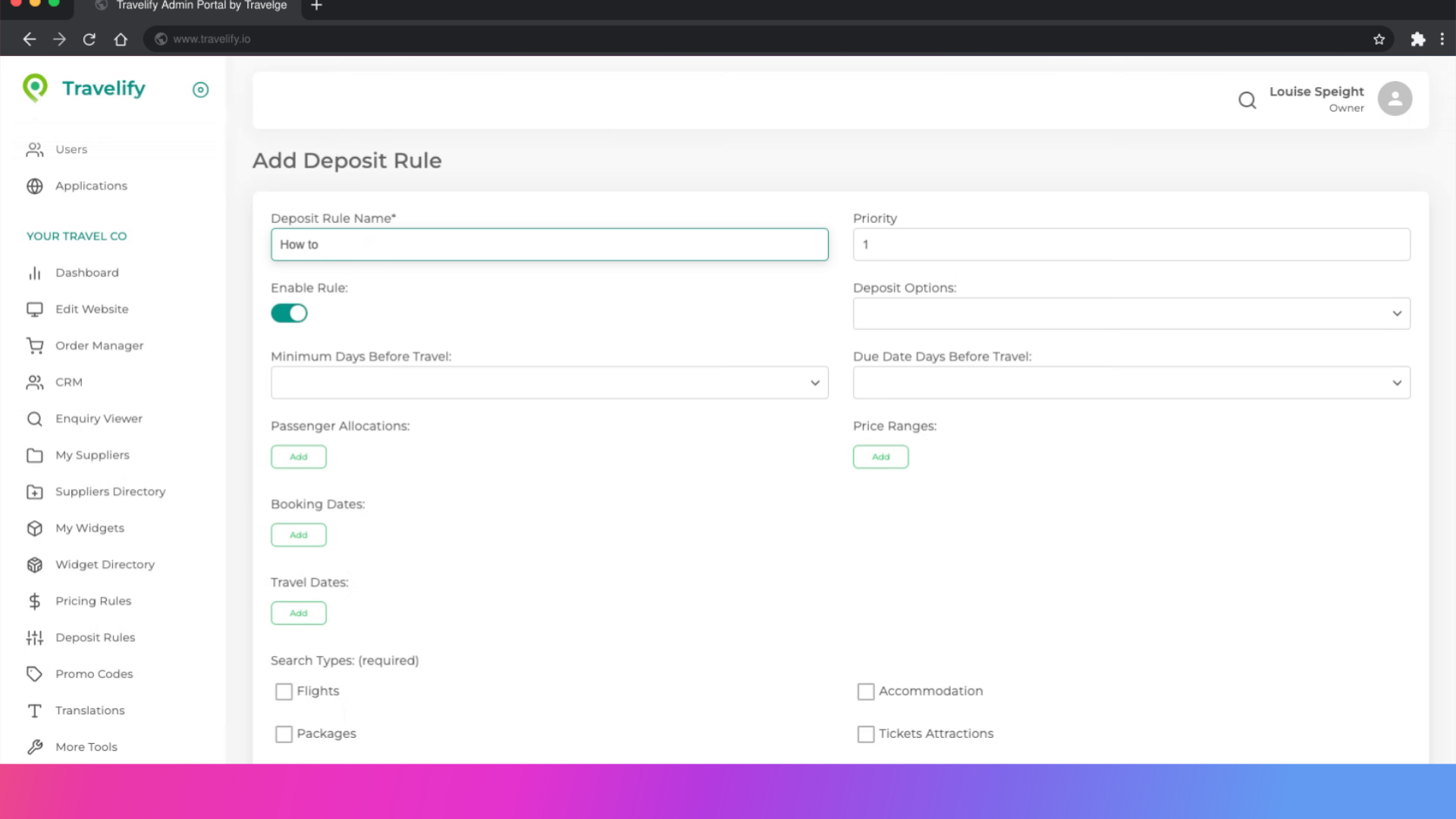The width and height of the screenshot is (1456, 819).
Task: Click the Pricing Rules dollar icon
Action: tap(35, 601)
